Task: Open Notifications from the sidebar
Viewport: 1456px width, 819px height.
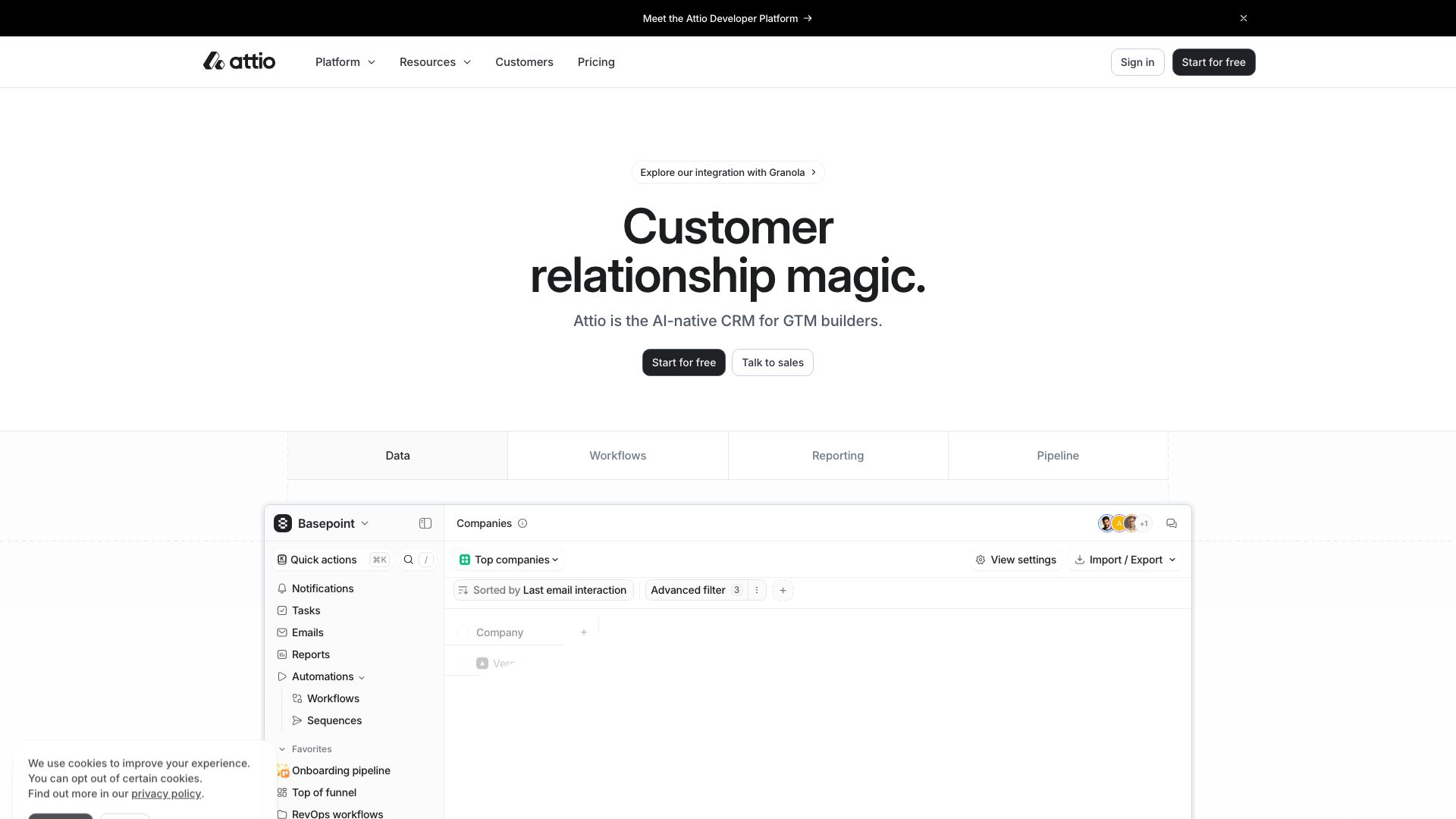Action: pyautogui.click(x=322, y=588)
